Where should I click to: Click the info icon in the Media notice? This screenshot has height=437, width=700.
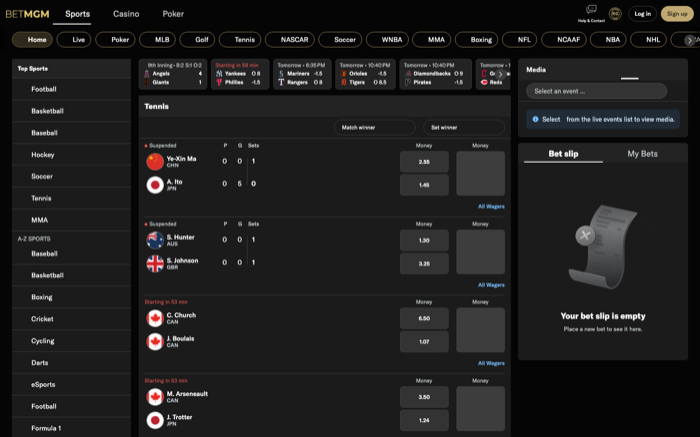click(x=535, y=119)
